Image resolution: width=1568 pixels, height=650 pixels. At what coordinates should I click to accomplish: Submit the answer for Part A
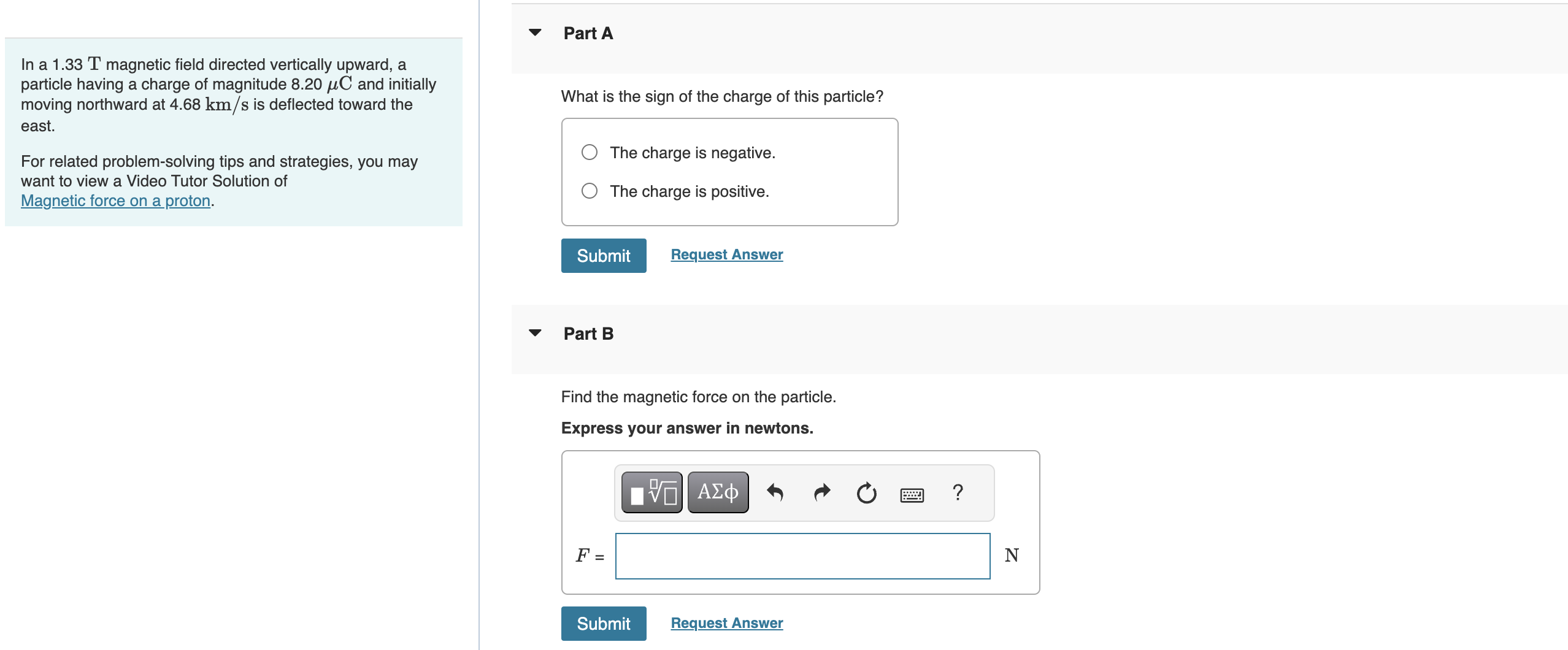click(603, 255)
